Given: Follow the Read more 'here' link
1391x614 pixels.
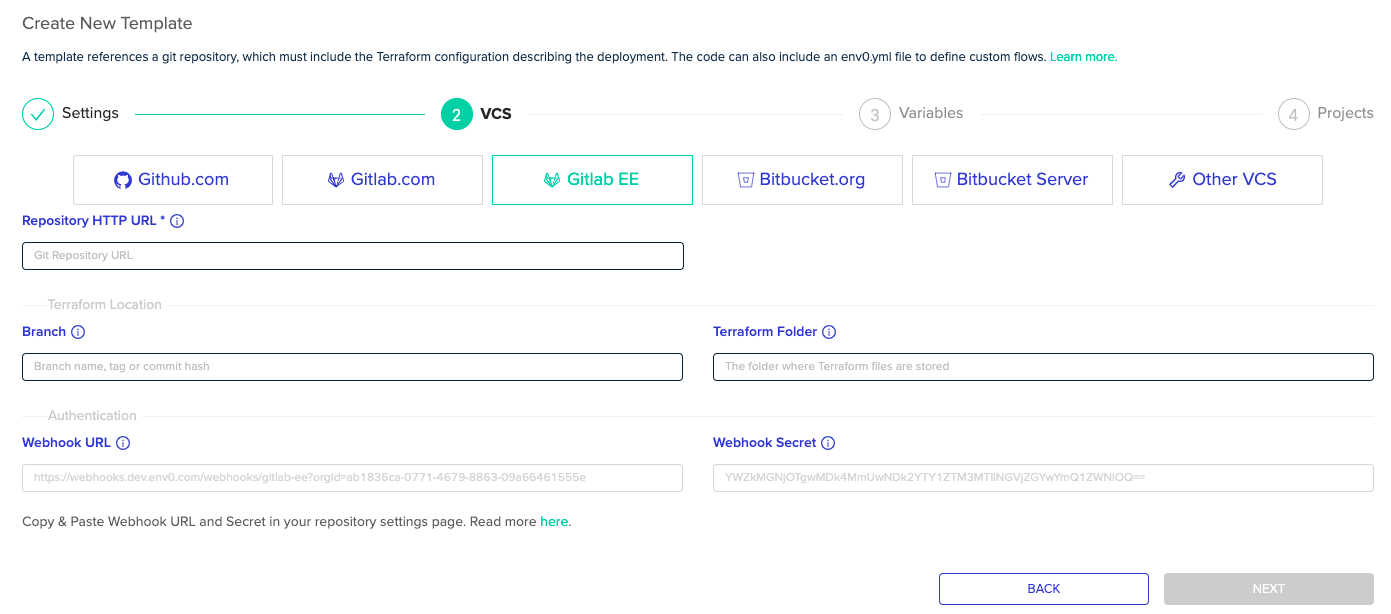Looking at the screenshot, I should click(x=554, y=522).
